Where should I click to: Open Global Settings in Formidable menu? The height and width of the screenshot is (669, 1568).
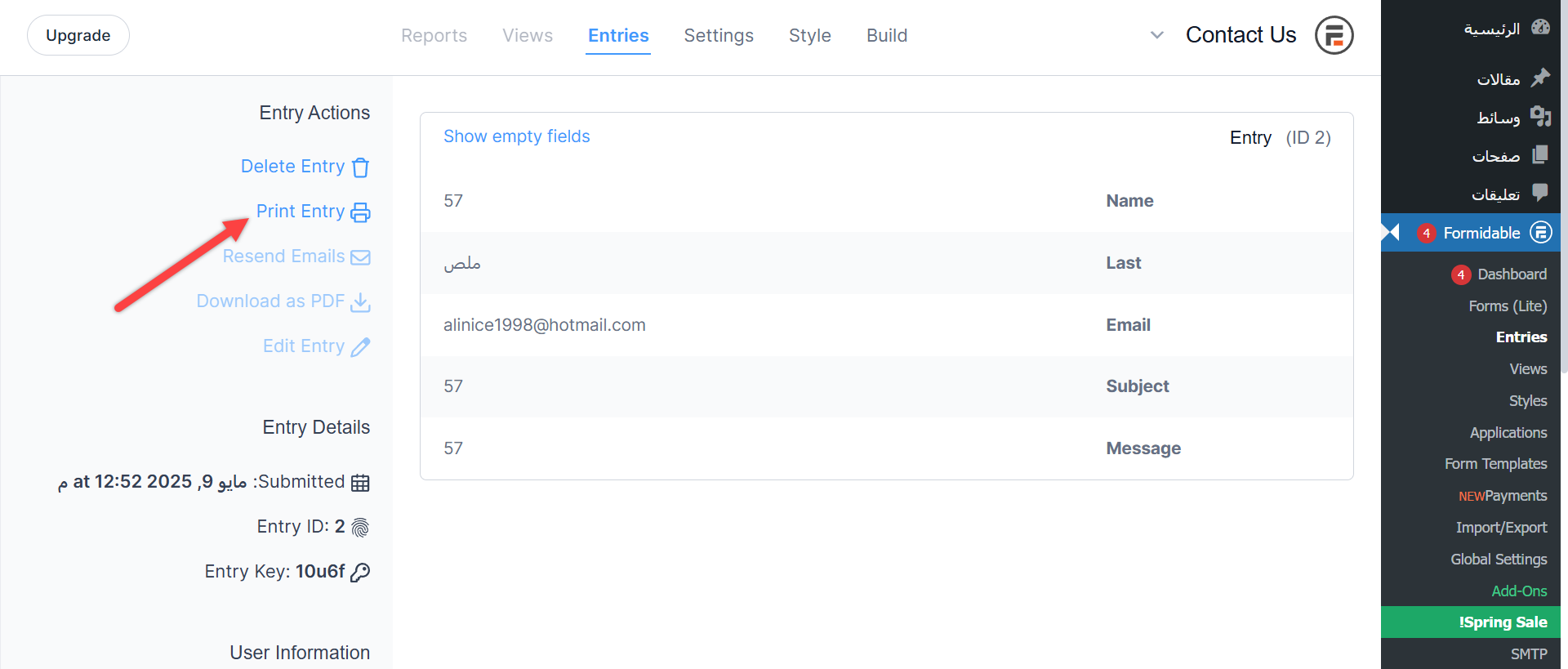(x=1499, y=560)
